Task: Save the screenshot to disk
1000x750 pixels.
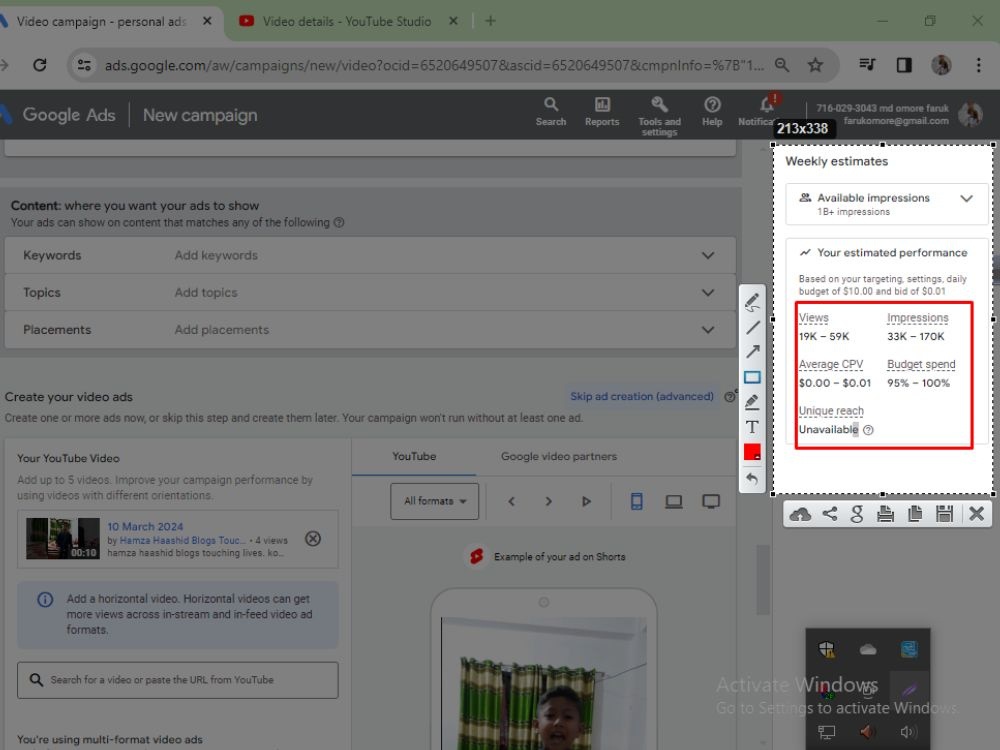Action: 944,514
